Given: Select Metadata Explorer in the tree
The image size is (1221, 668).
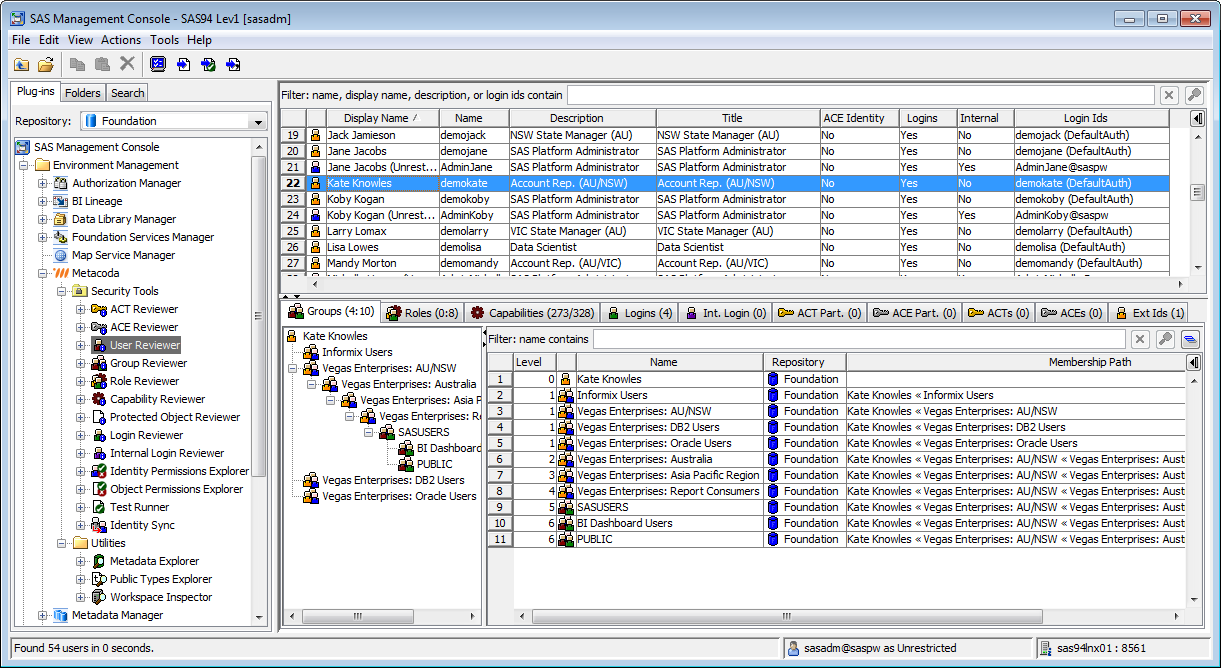Looking at the screenshot, I should click(154, 561).
